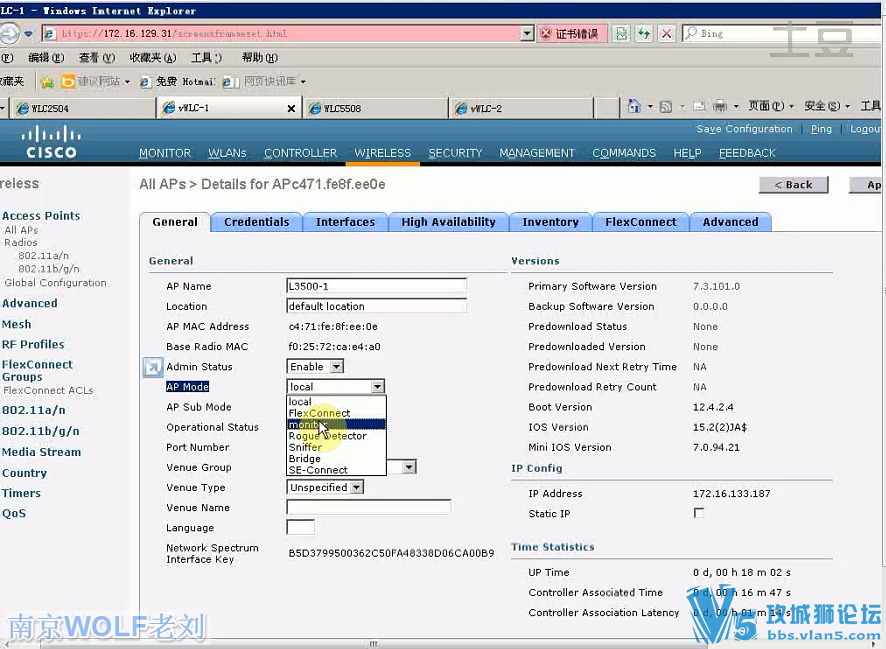
Task: Click the home icon in IE toolbar
Action: pos(635,106)
